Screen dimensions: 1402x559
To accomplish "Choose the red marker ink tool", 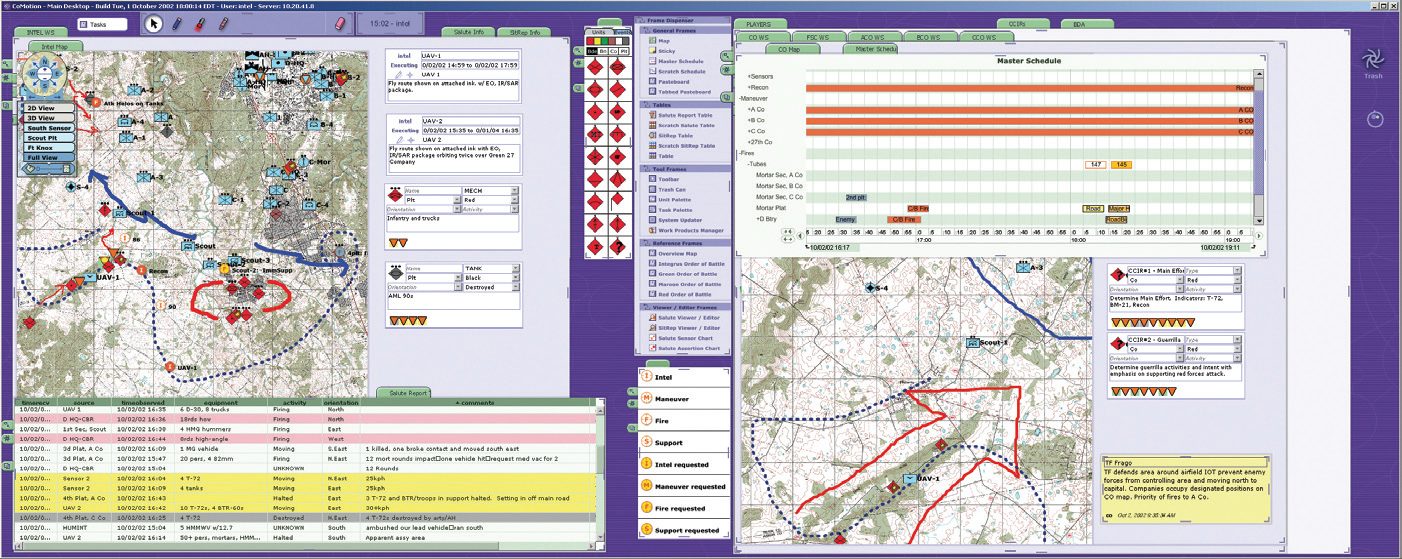I will tap(201, 24).
